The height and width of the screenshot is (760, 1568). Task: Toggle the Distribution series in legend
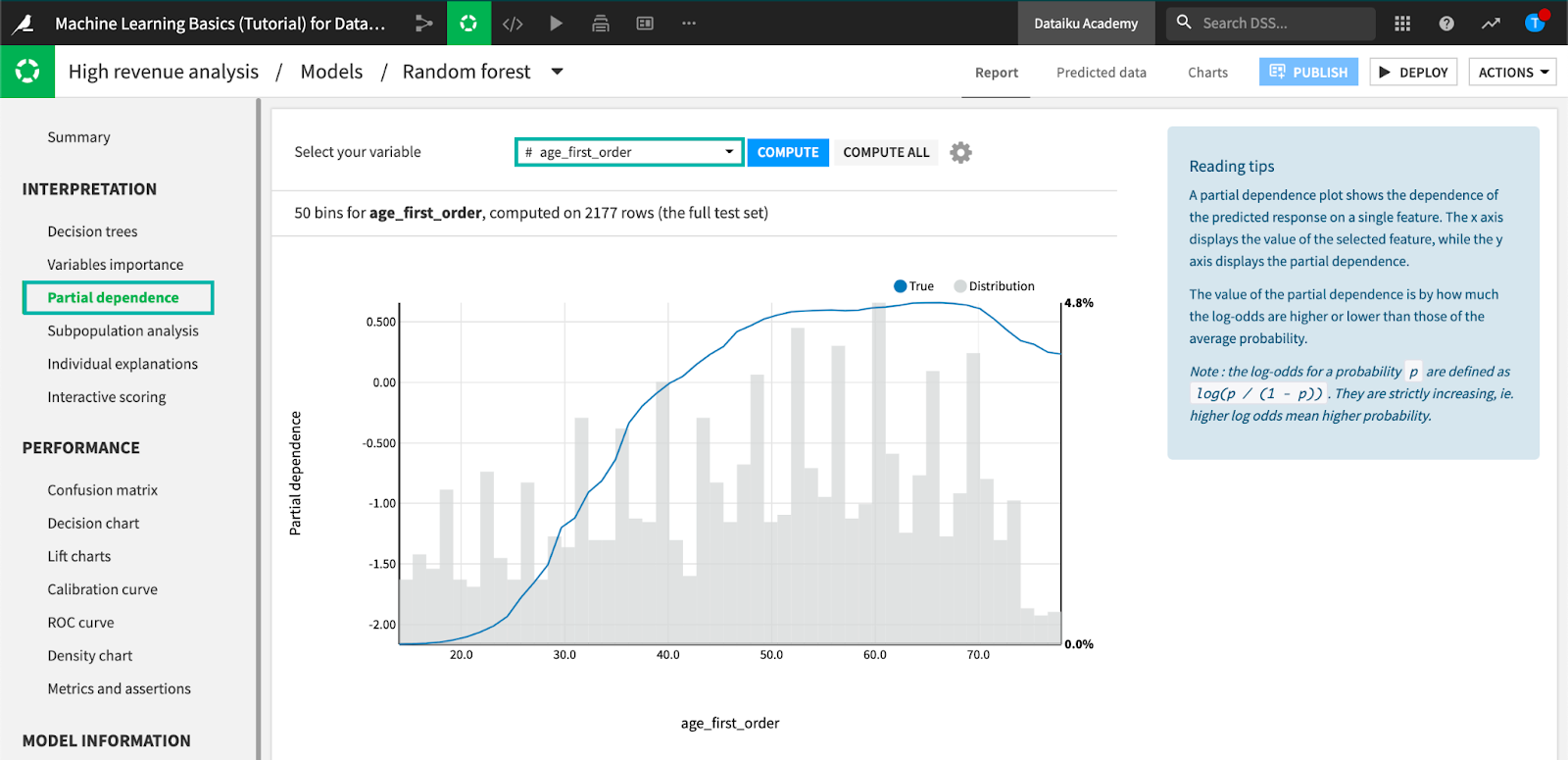[x=994, y=286]
